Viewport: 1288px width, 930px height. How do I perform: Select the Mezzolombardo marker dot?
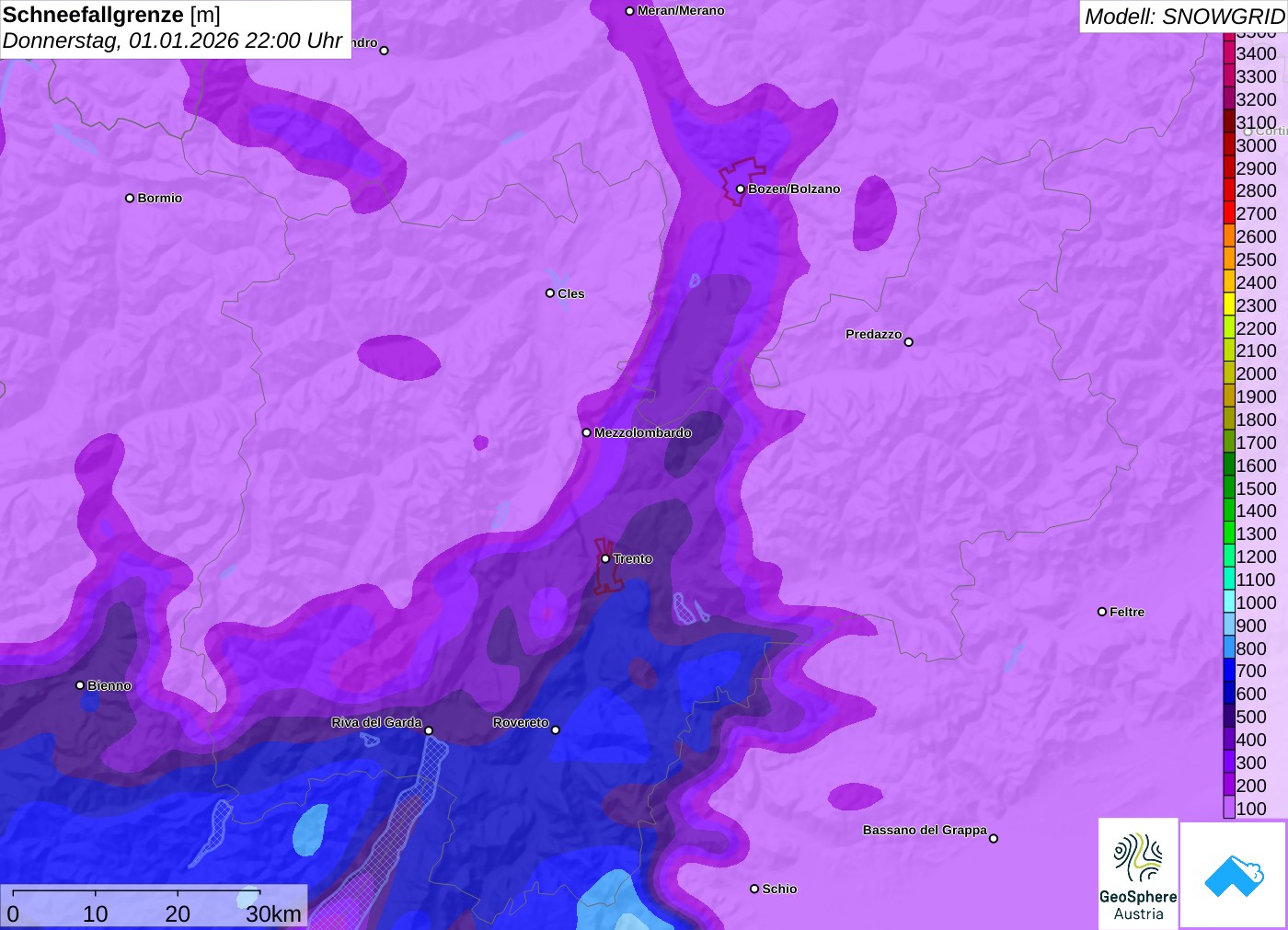coord(586,432)
